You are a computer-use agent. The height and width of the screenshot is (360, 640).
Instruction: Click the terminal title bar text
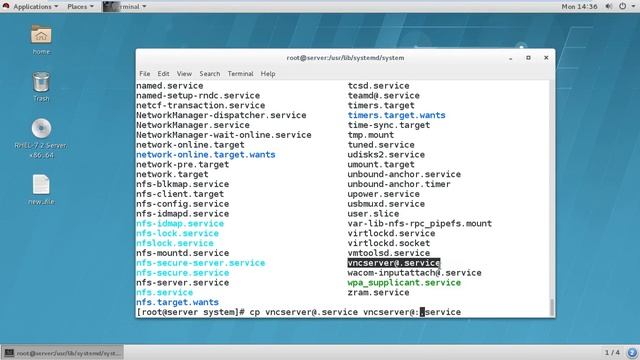tap(345, 58)
